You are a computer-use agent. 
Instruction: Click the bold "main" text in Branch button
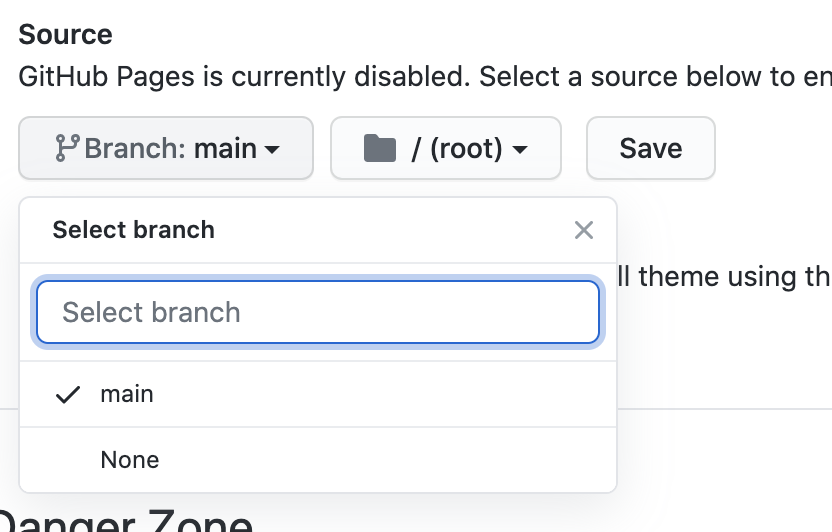225,149
